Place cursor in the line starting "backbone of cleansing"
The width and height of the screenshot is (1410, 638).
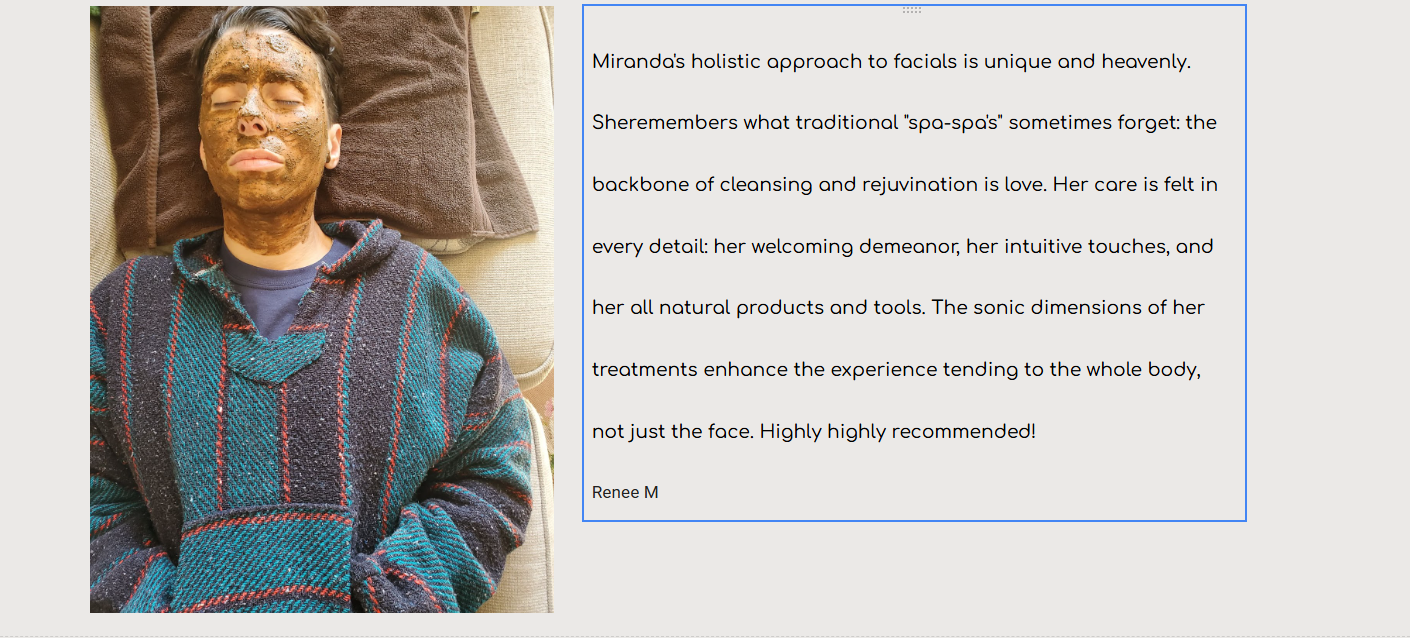(905, 185)
